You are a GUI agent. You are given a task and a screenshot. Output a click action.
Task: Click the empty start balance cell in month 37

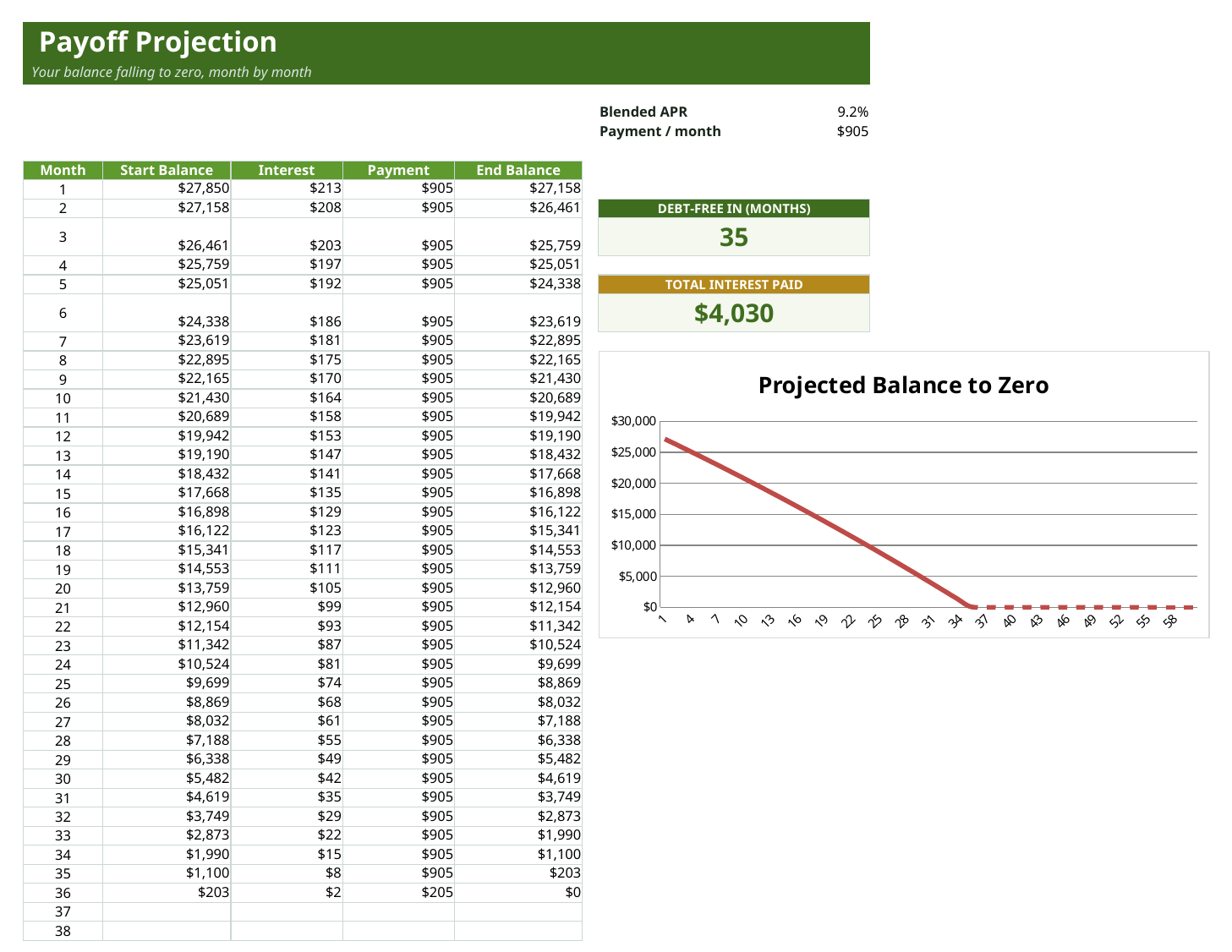167,911
